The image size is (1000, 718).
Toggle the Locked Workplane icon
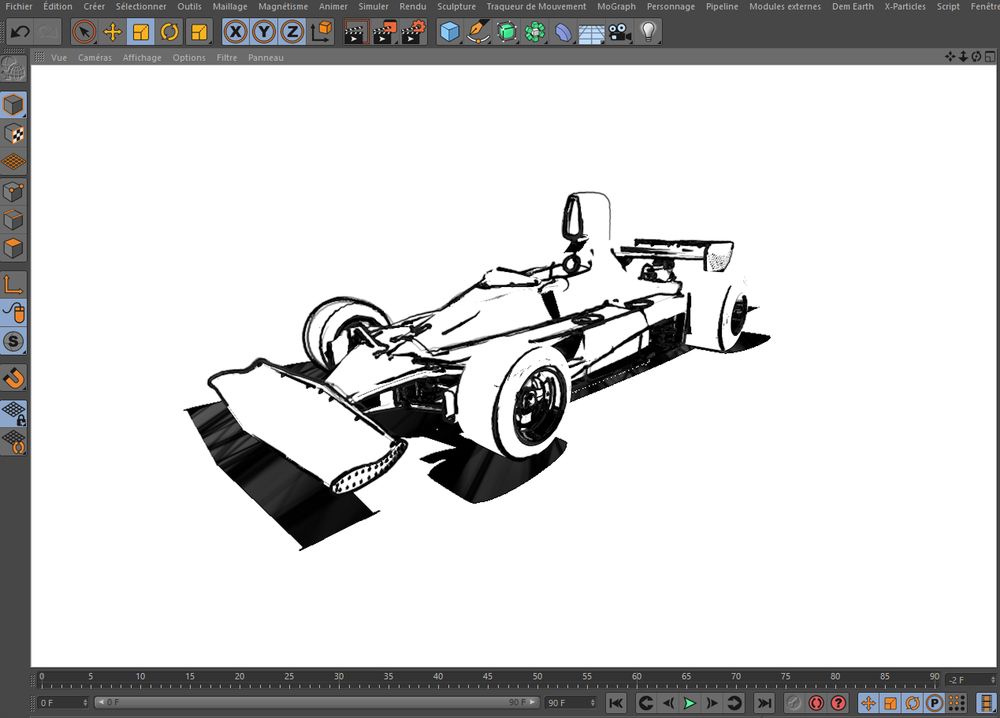pyautogui.click(x=13, y=413)
